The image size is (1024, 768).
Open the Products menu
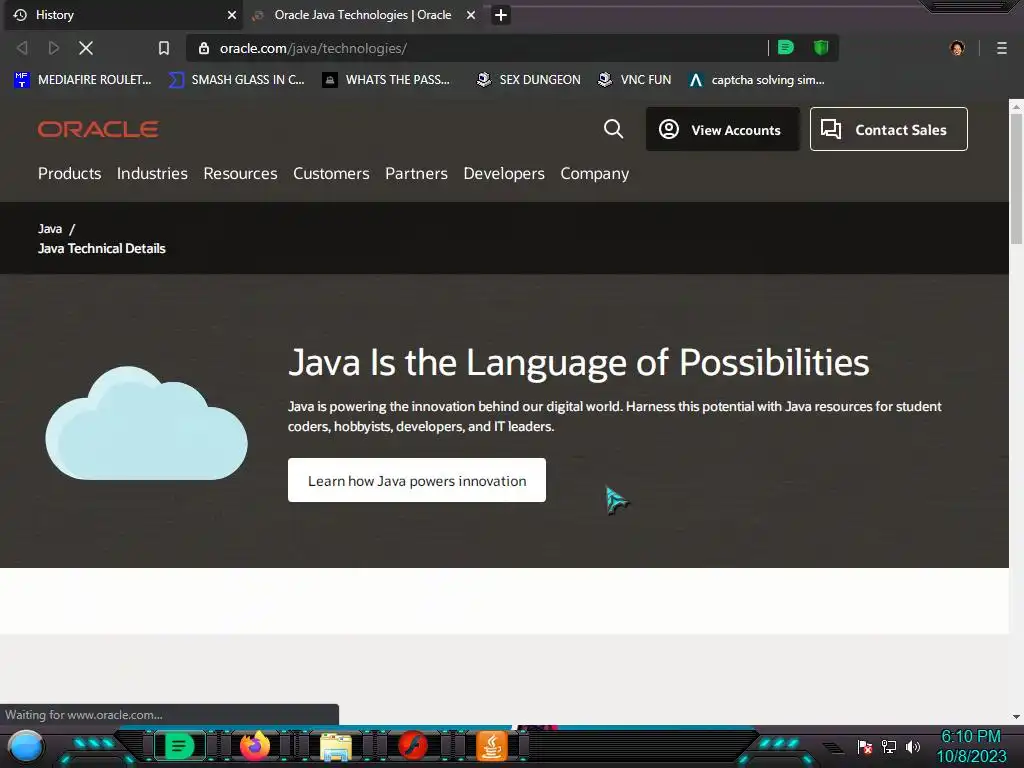pos(69,174)
